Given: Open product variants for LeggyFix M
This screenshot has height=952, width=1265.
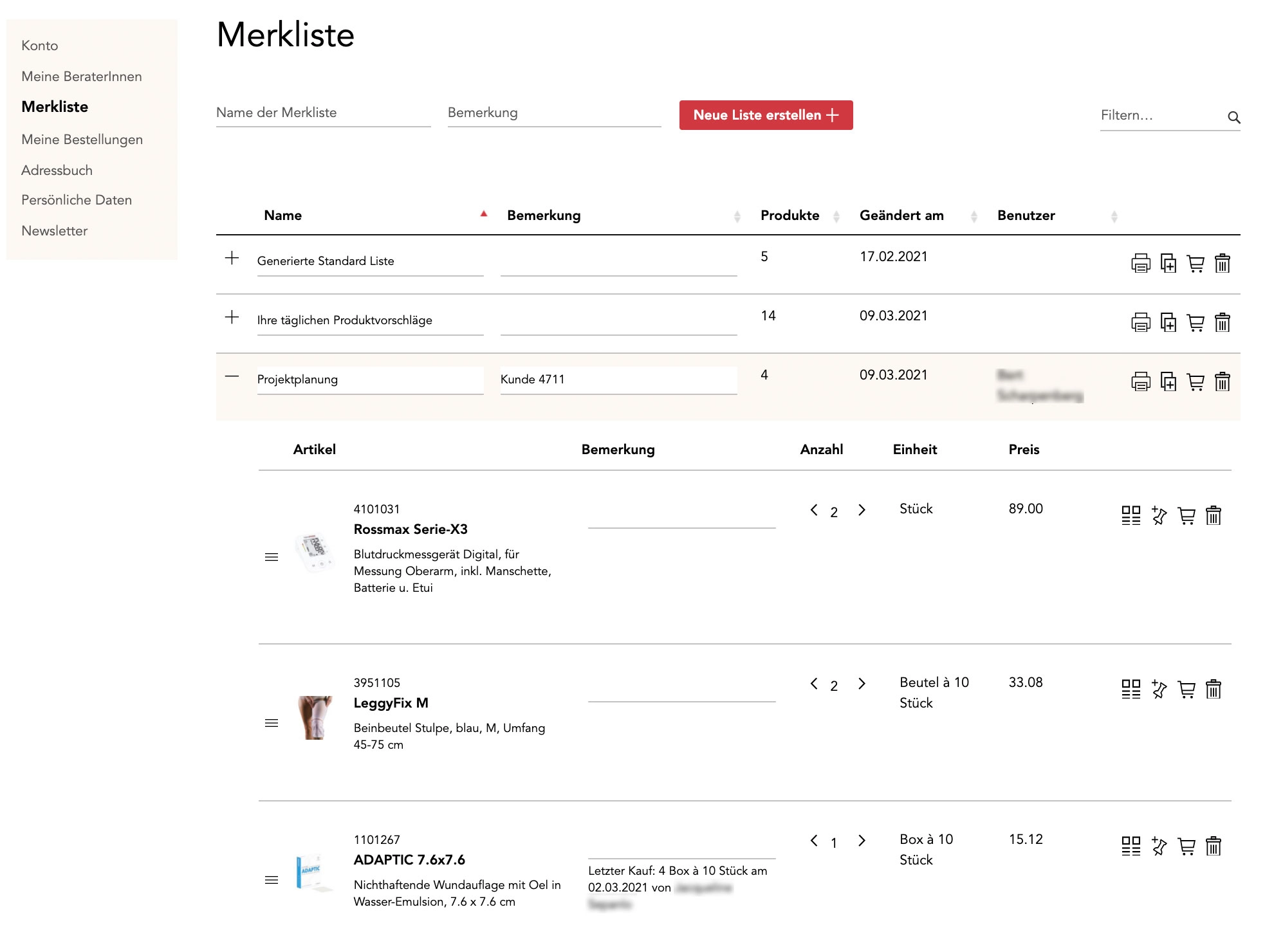Looking at the screenshot, I should [x=1130, y=690].
